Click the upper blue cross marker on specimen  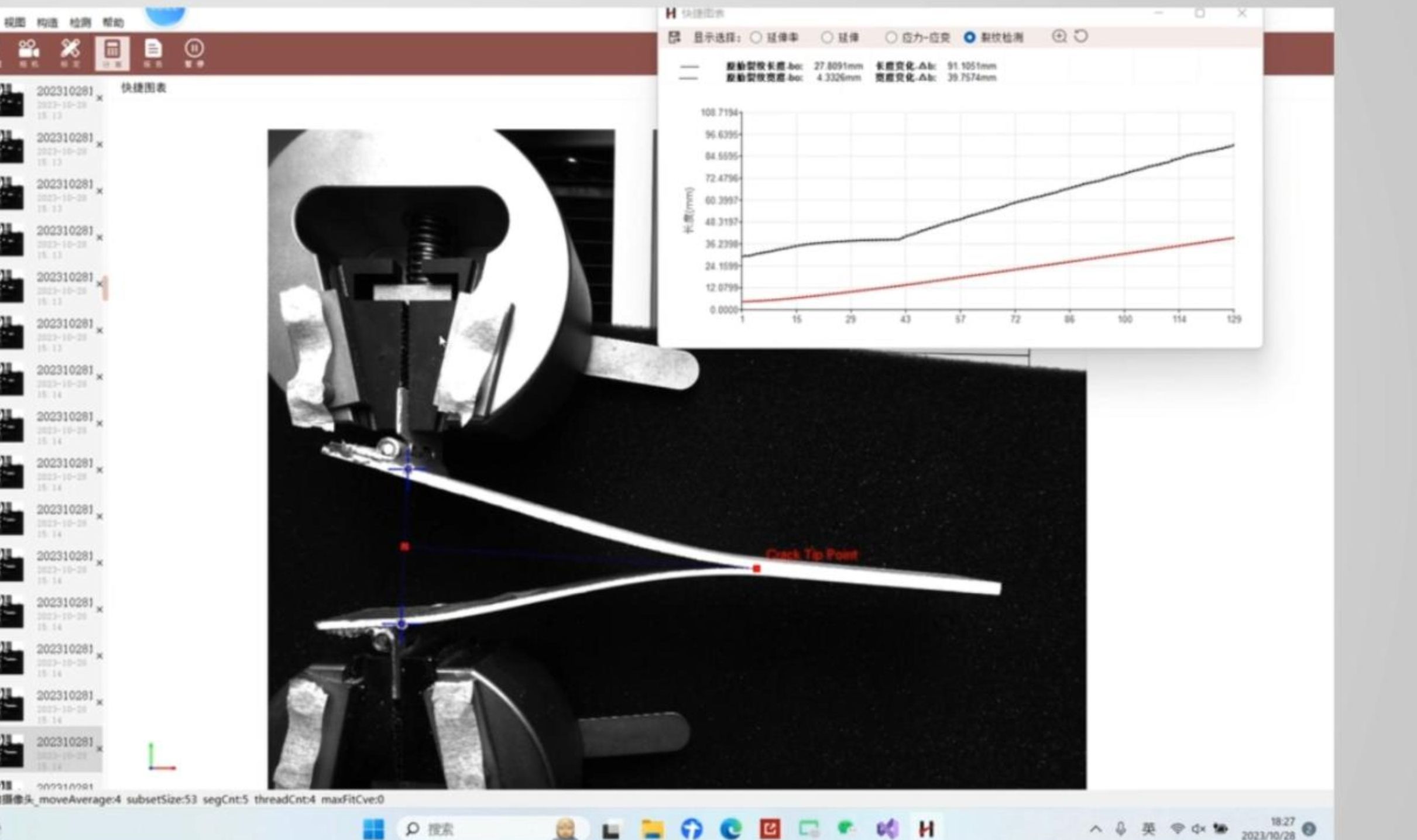point(409,469)
